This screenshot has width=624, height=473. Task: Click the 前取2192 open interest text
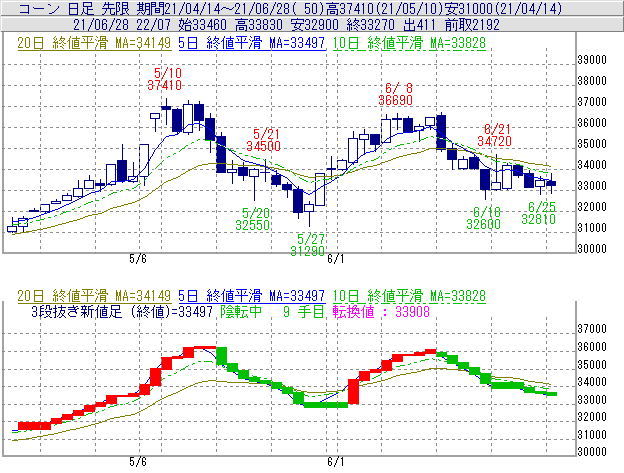tap(472, 25)
